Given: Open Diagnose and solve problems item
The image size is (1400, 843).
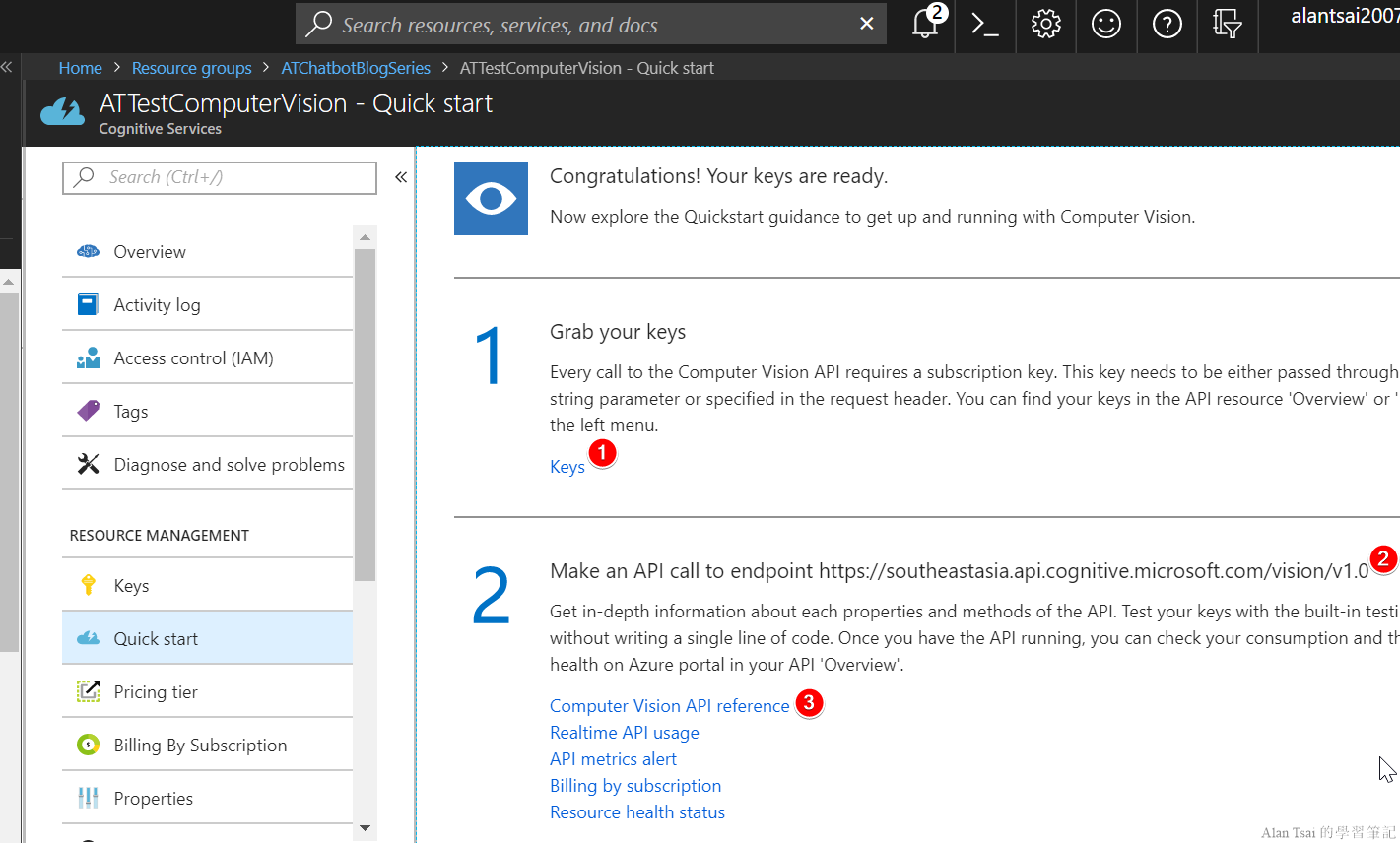Looking at the screenshot, I should (207, 464).
